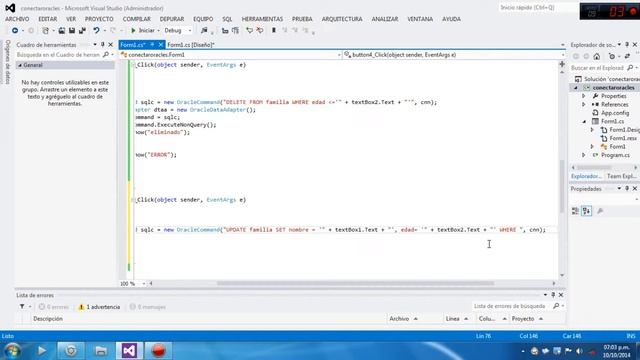The width and height of the screenshot is (640, 360).
Task: Click the Solution Explorer Home icon
Action: pyautogui.click(x=597, y=56)
